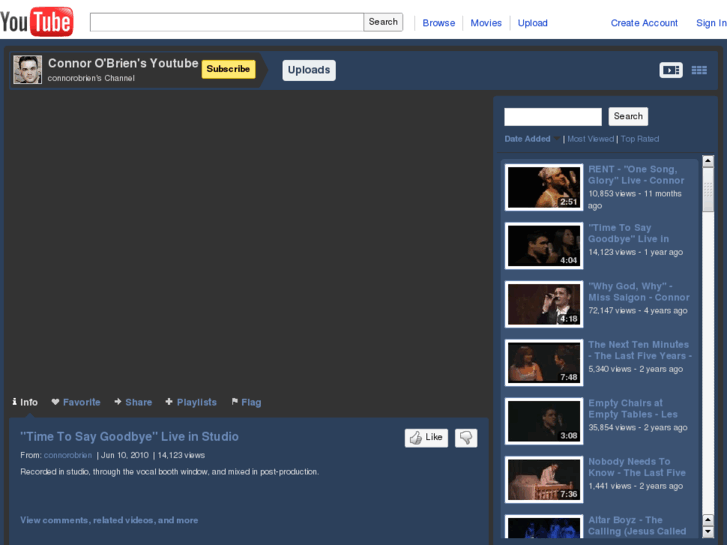Open the Movies link
Image resolution: width=727 pixels, height=545 pixels.
click(486, 23)
